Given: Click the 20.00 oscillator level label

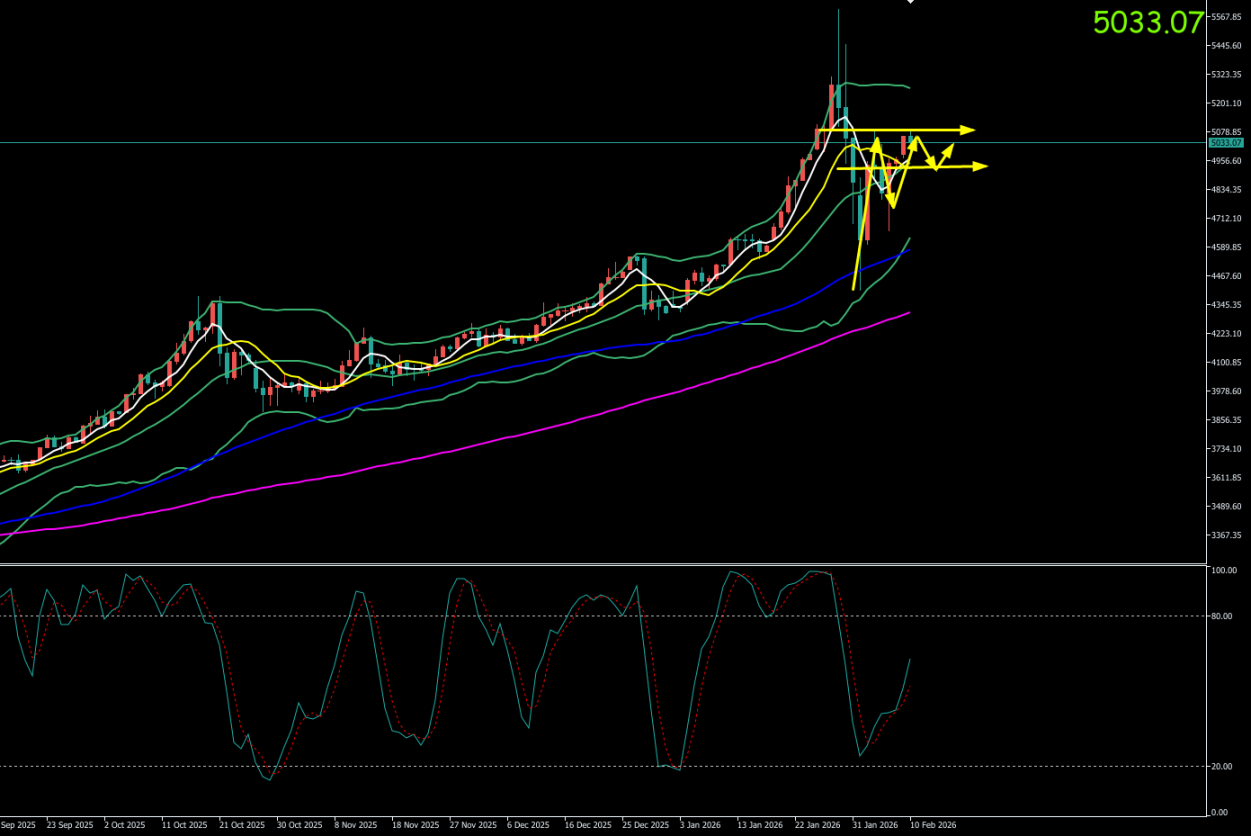Looking at the screenshot, I should (1221, 767).
